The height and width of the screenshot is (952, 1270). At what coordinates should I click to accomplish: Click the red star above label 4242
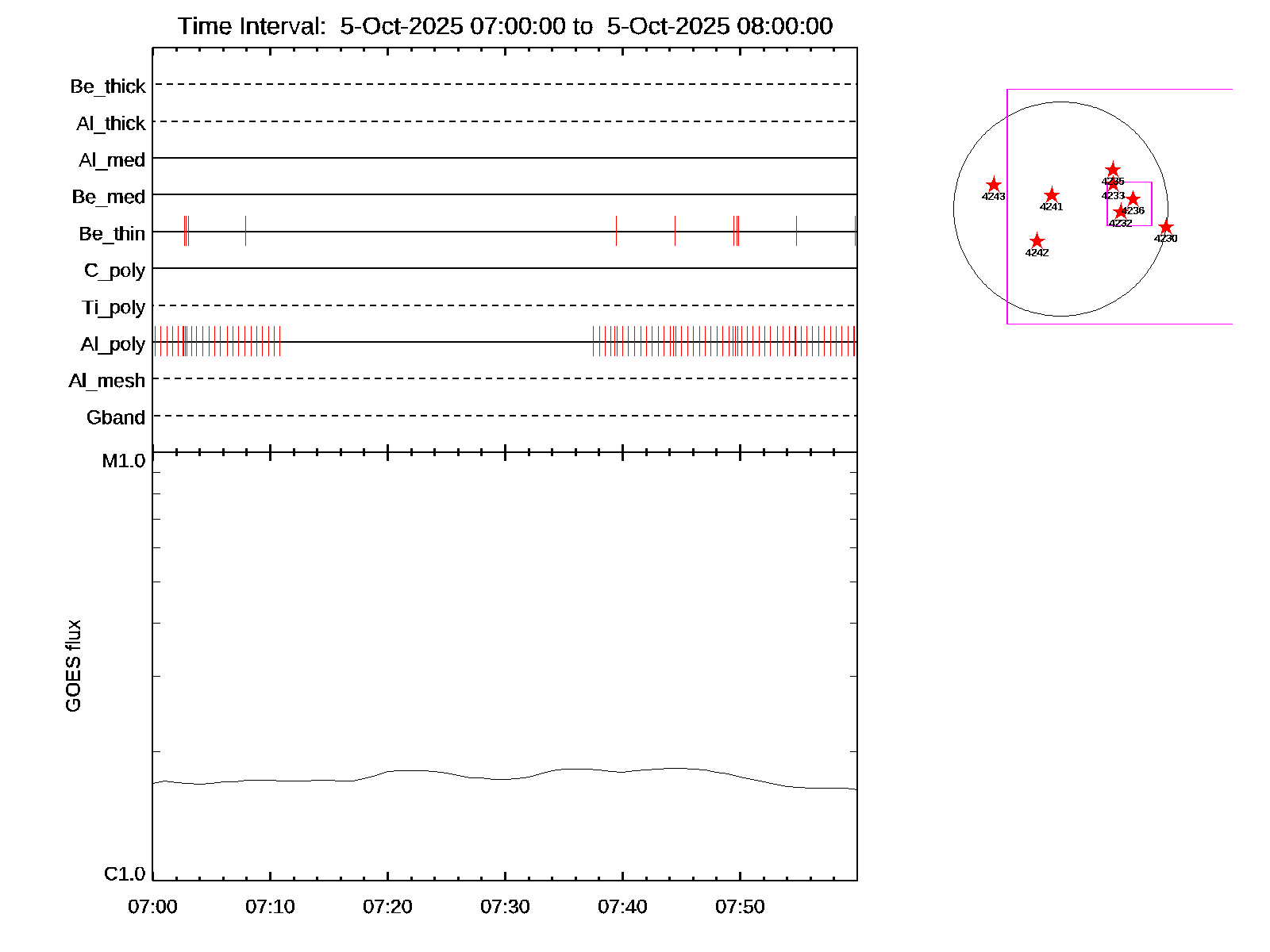[1037, 241]
